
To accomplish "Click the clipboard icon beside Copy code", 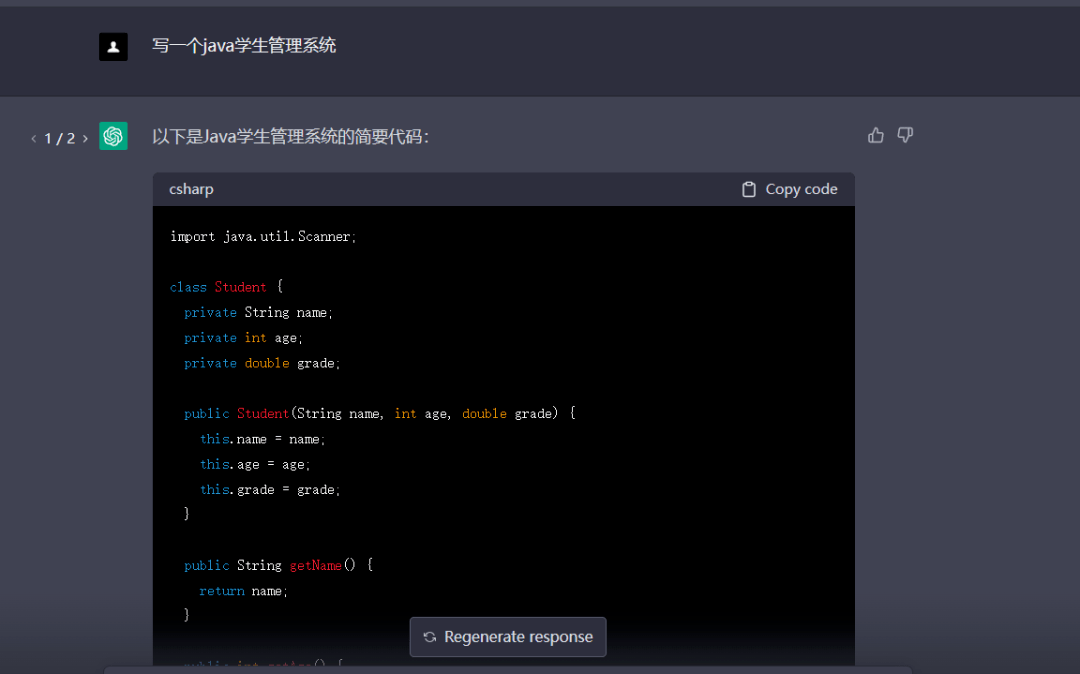I will coord(749,189).
